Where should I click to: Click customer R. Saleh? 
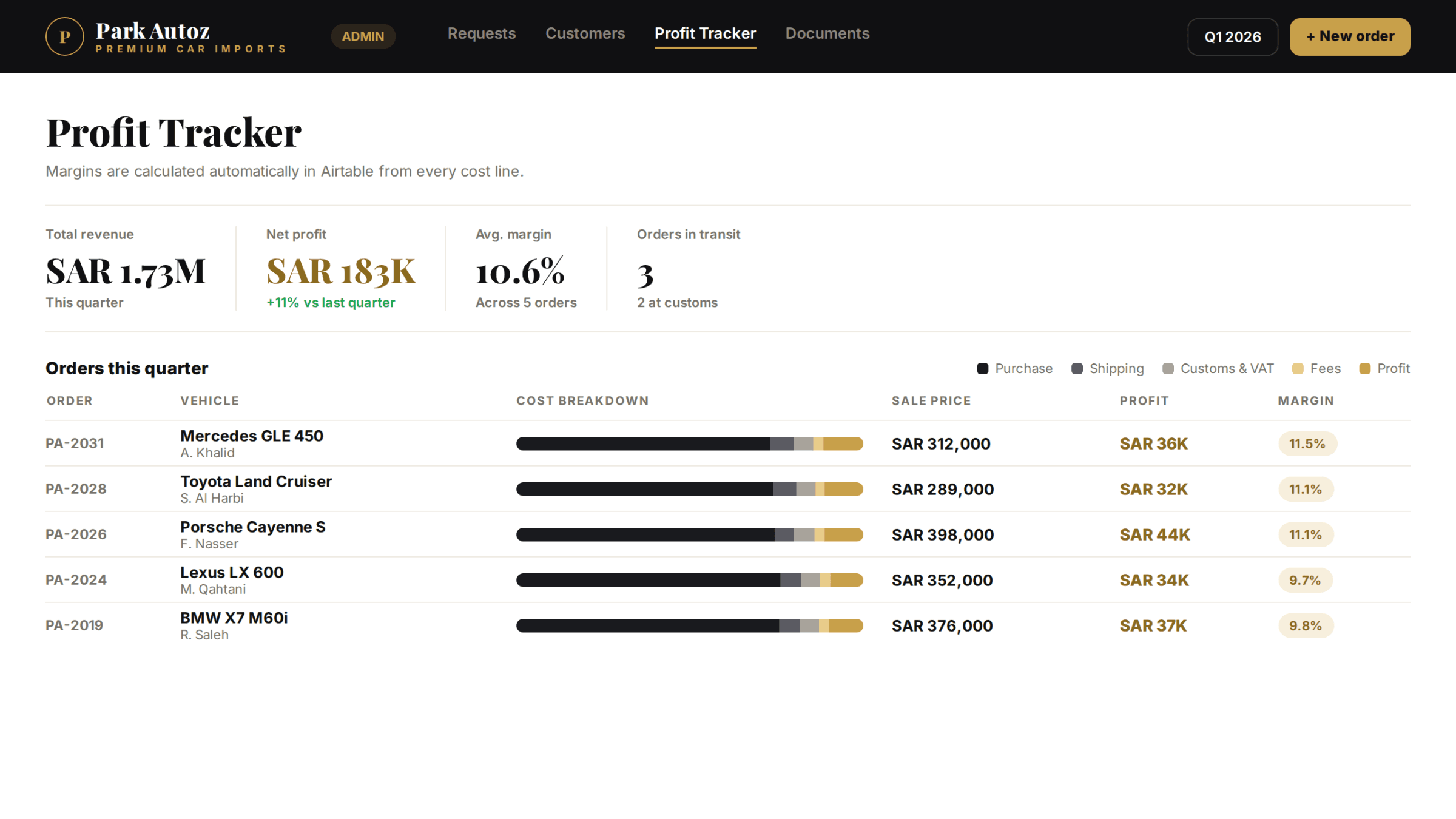pyautogui.click(x=204, y=635)
